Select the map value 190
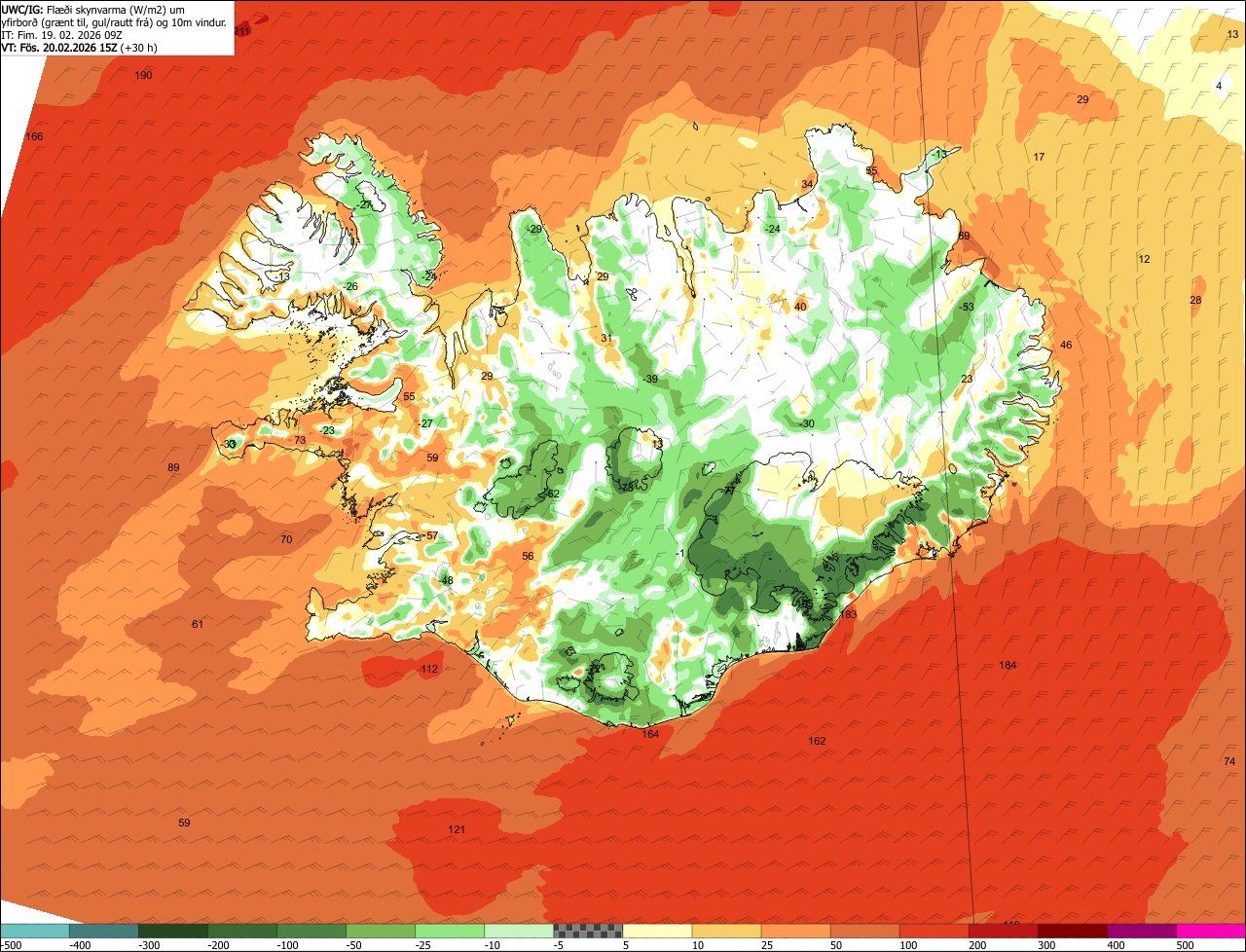Image resolution: width=1246 pixels, height=952 pixels. (x=143, y=75)
